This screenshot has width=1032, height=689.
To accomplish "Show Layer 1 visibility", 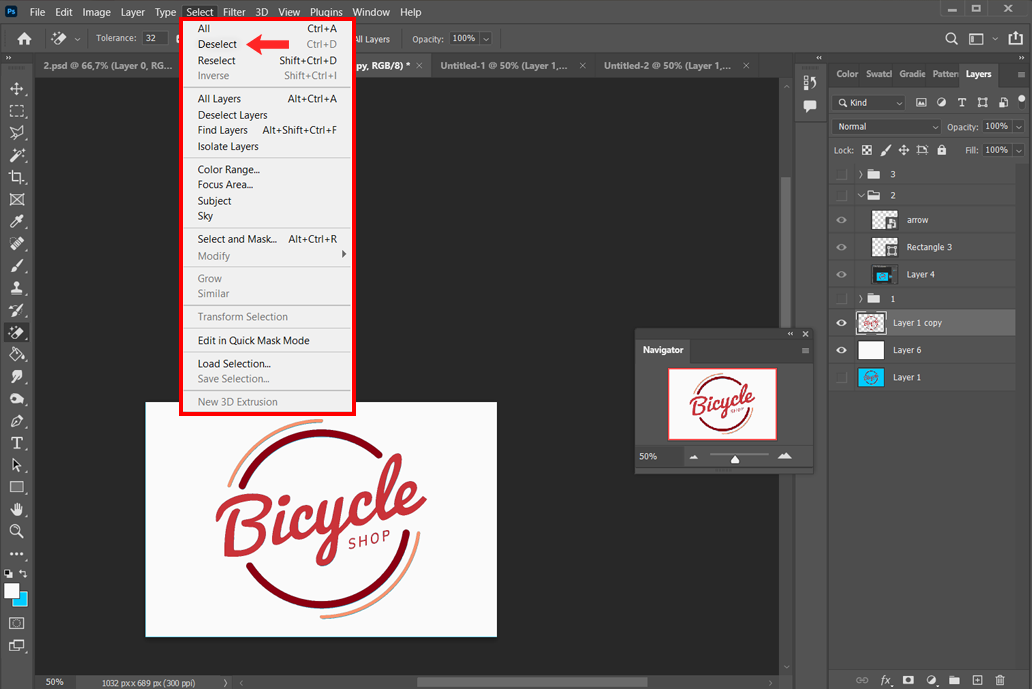I will coord(841,377).
